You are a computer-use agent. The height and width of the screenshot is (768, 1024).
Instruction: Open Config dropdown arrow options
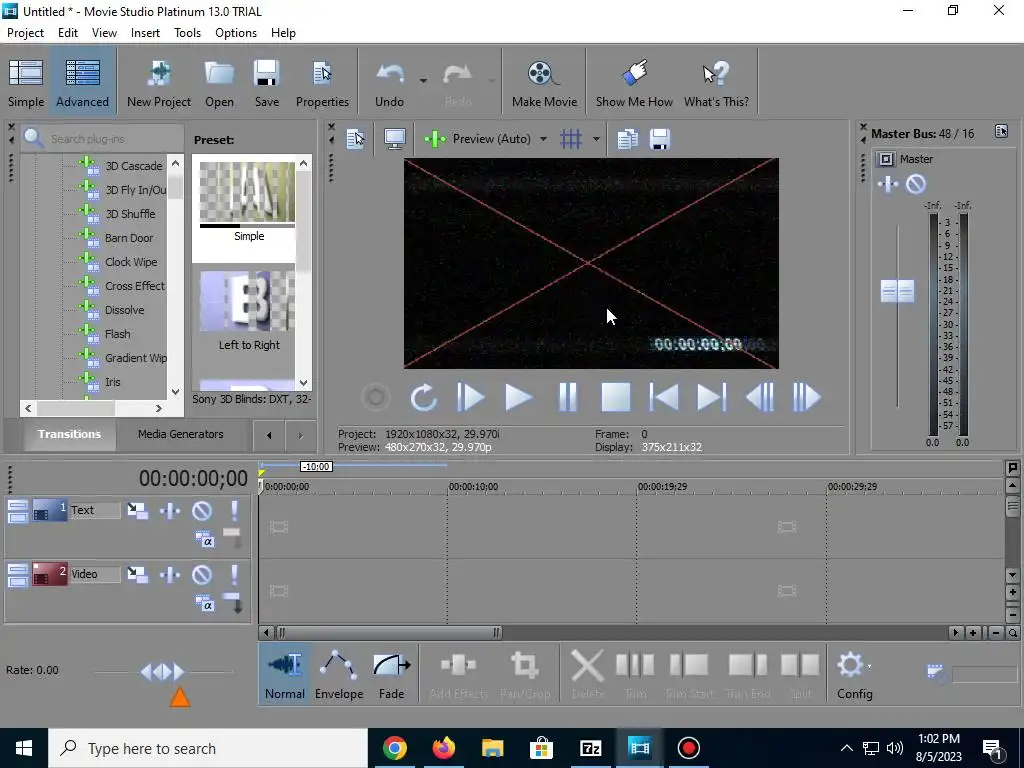(x=869, y=667)
